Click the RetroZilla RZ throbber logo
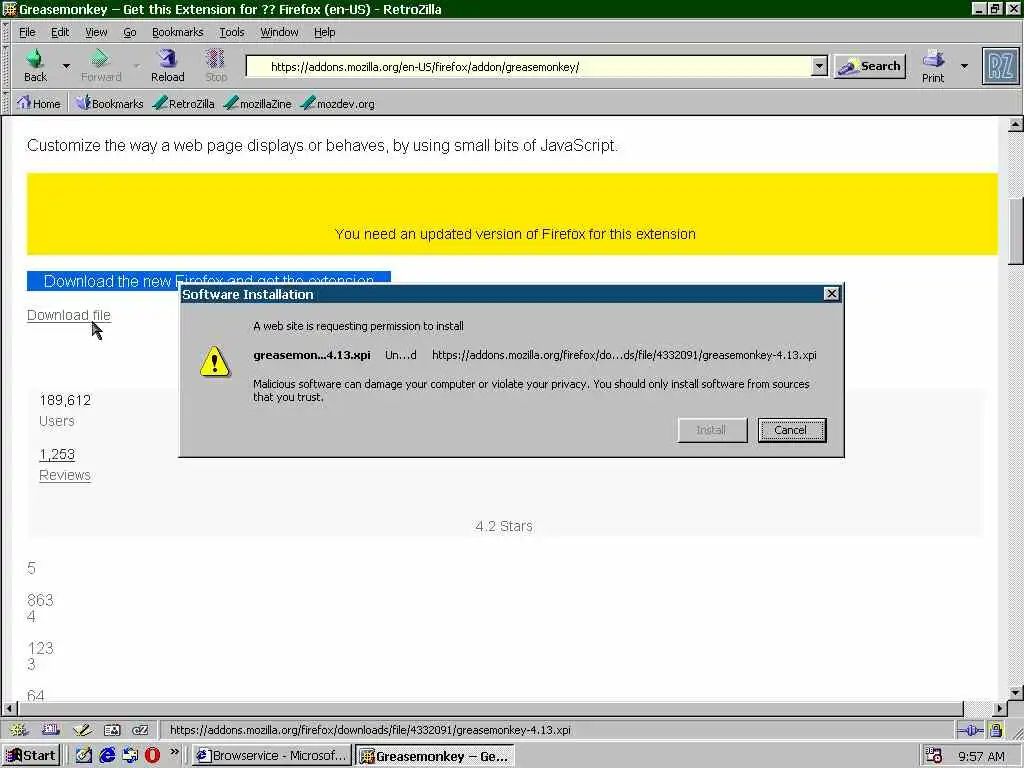This screenshot has width=1024, height=768. tap(1000, 66)
